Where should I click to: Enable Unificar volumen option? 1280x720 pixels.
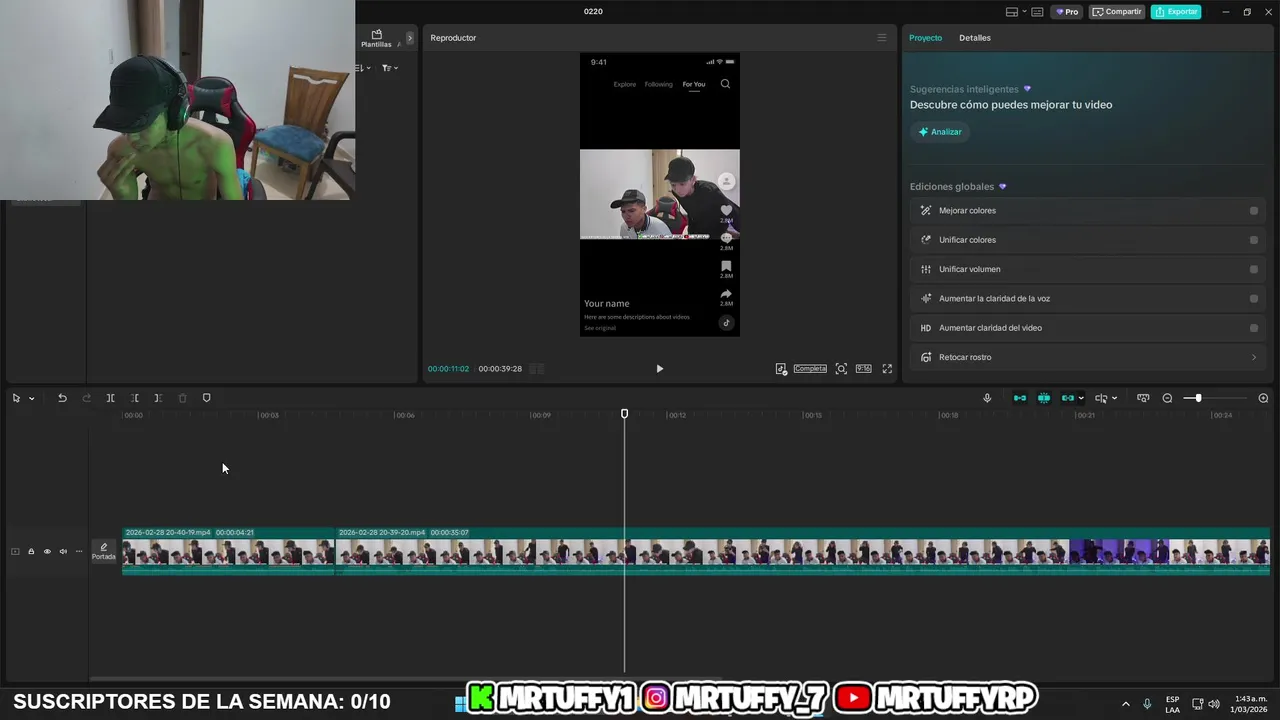pyautogui.click(x=1254, y=269)
